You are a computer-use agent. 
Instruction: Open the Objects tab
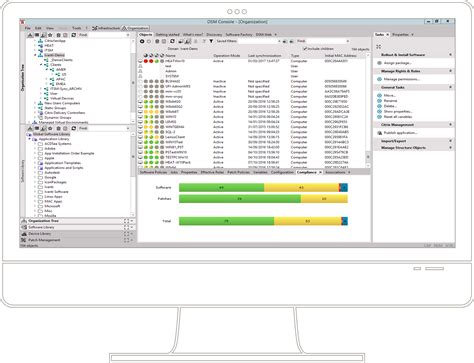point(146,34)
